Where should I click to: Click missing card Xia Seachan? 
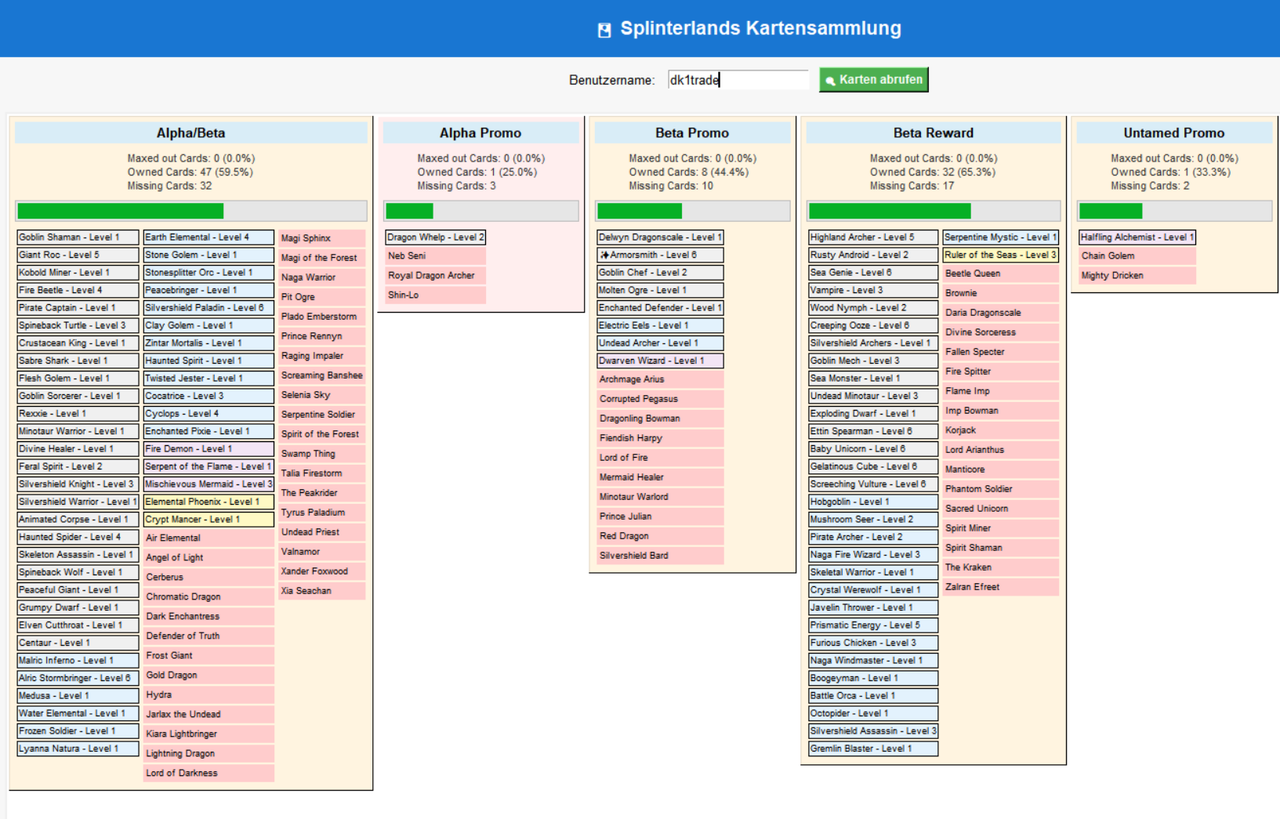point(322,591)
